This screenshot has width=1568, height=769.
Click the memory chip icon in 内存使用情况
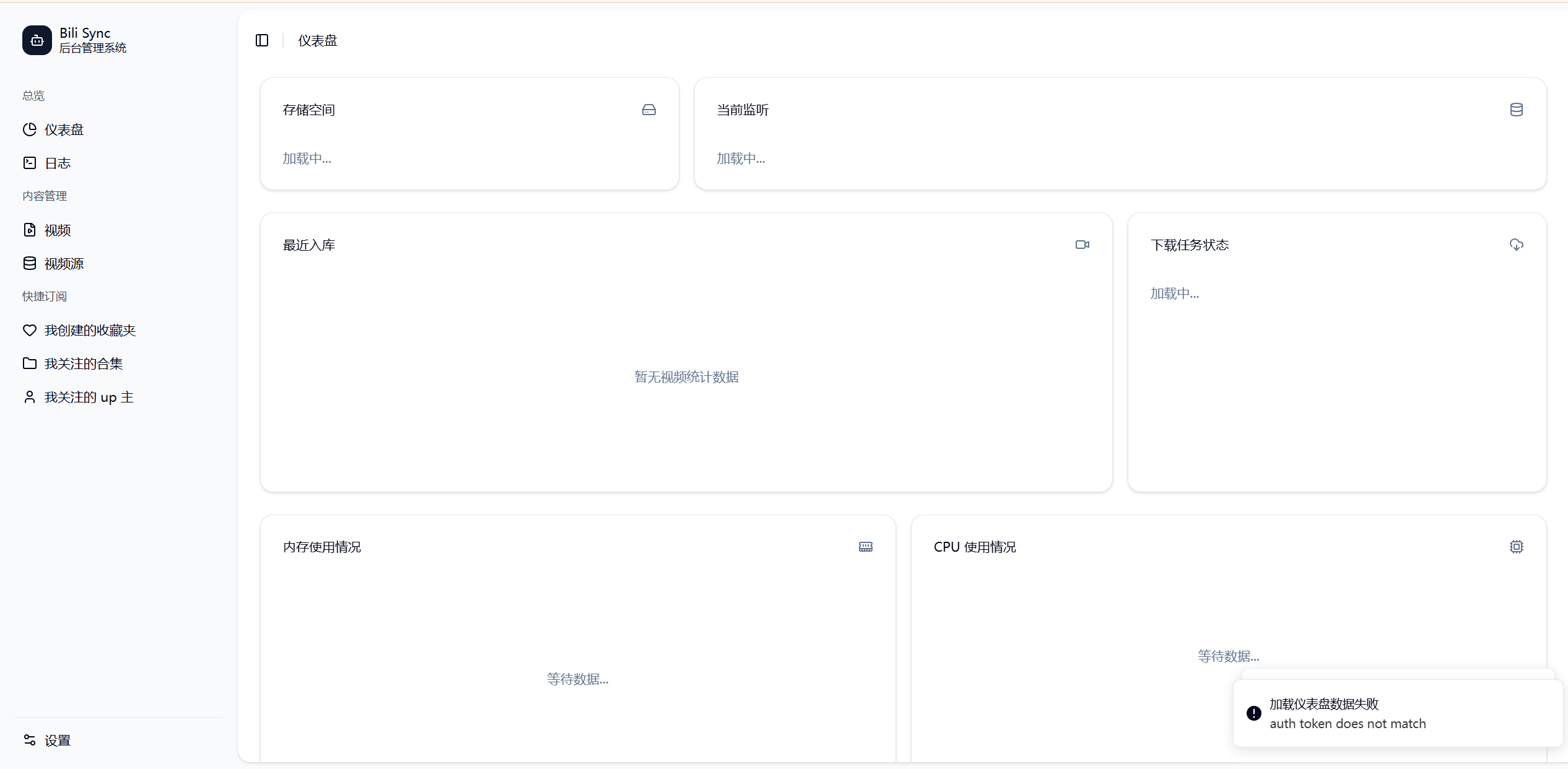tap(865, 547)
